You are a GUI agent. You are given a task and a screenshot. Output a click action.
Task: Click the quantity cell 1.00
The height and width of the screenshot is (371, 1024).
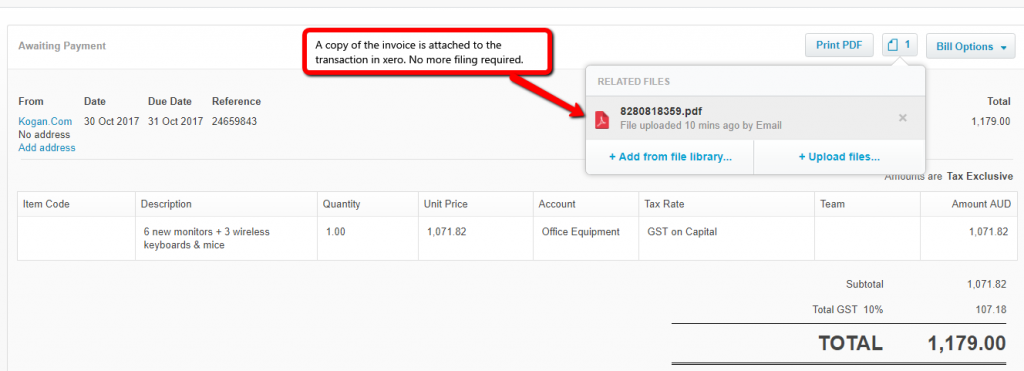tap(368, 238)
